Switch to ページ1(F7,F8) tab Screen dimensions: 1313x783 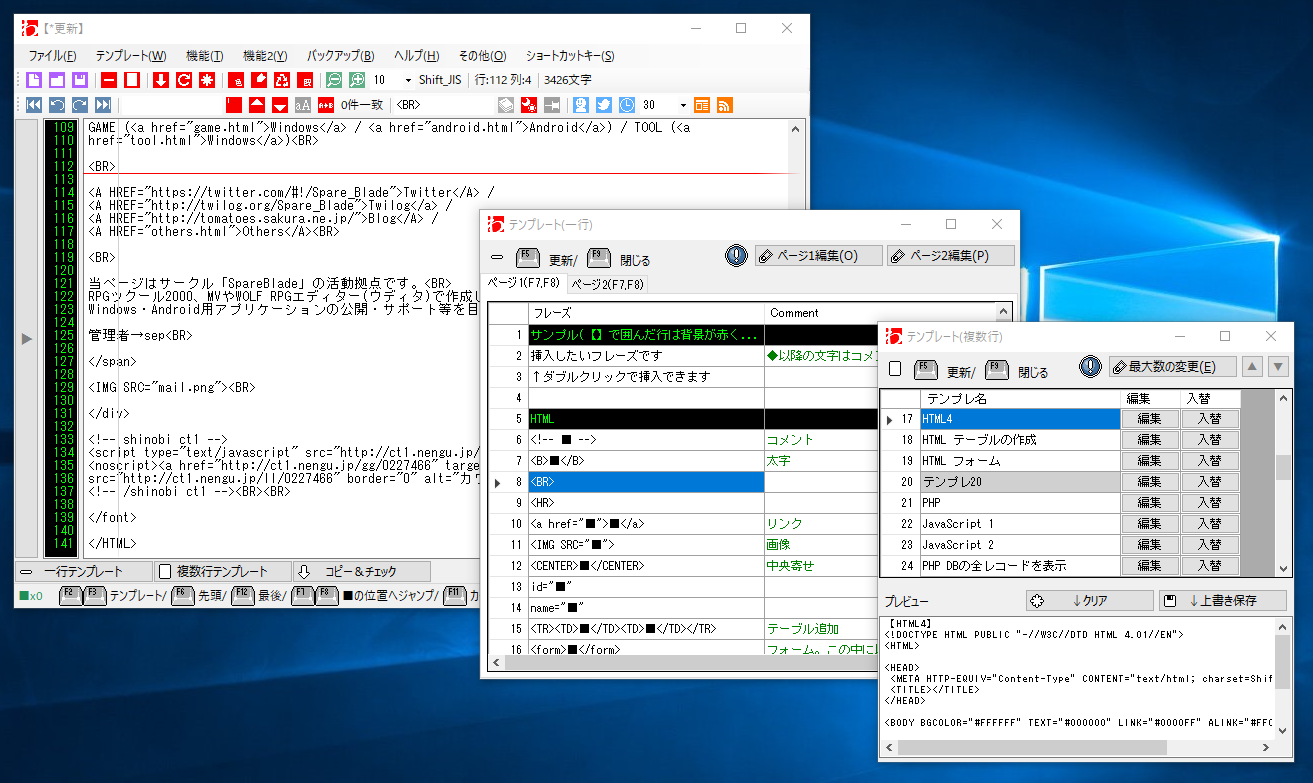pyautogui.click(x=524, y=283)
